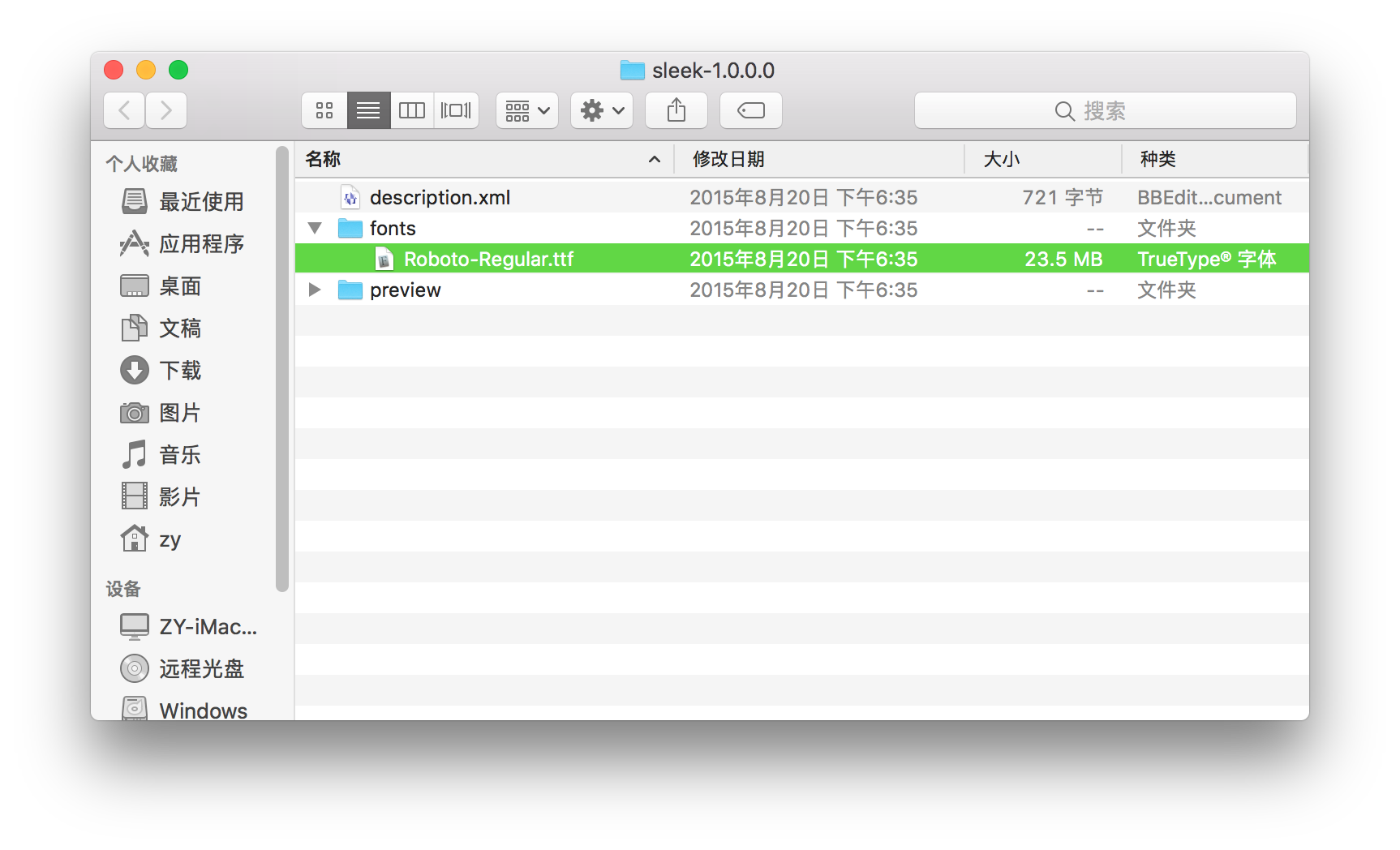Click the fonts folder name
The height and width of the screenshot is (850, 1400).
pyautogui.click(x=393, y=228)
